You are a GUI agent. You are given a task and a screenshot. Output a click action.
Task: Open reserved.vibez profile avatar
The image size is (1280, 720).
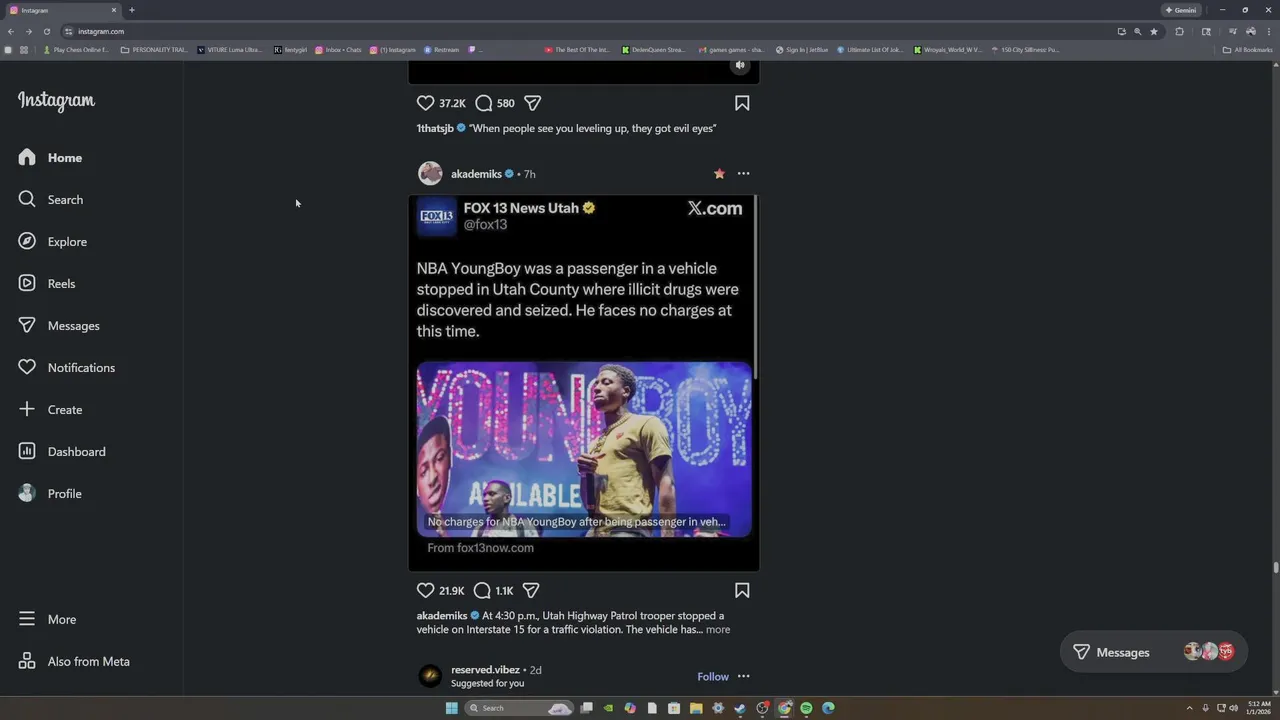pos(430,676)
